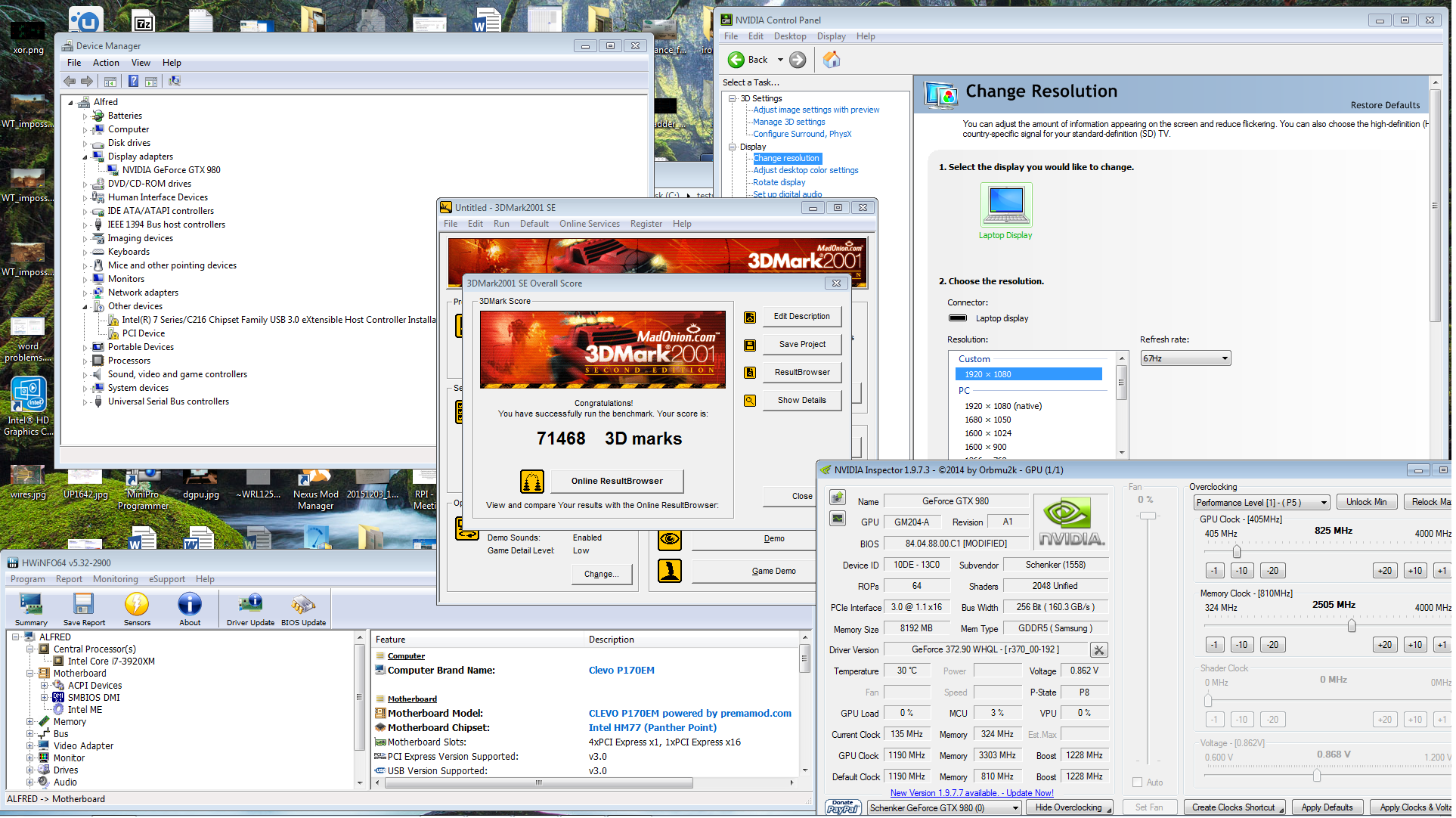The image size is (1456, 818).
Task: Click Clevo P170EM brand value
Action: tap(622, 671)
